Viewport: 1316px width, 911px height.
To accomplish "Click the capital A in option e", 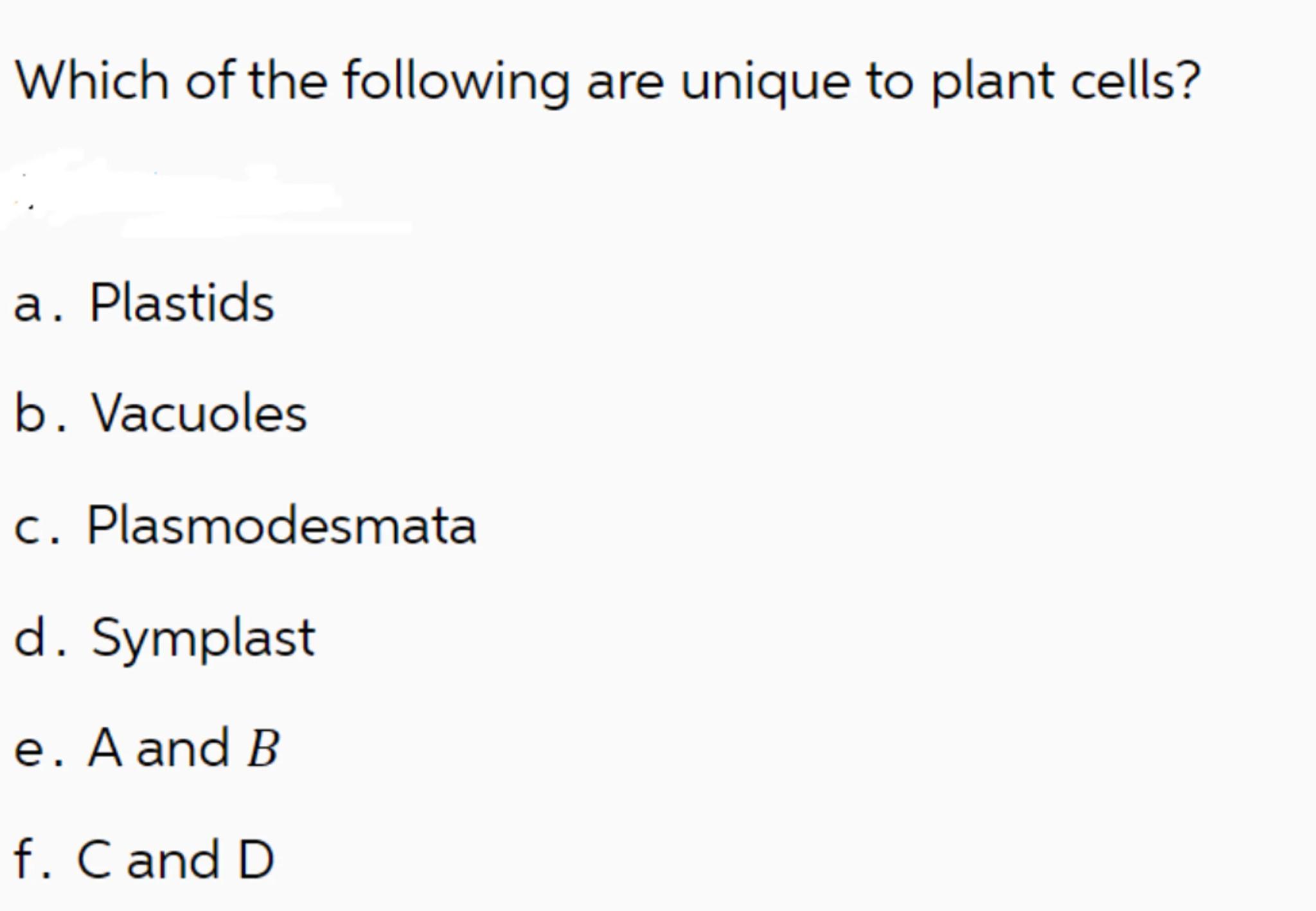I will click(105, 748).
